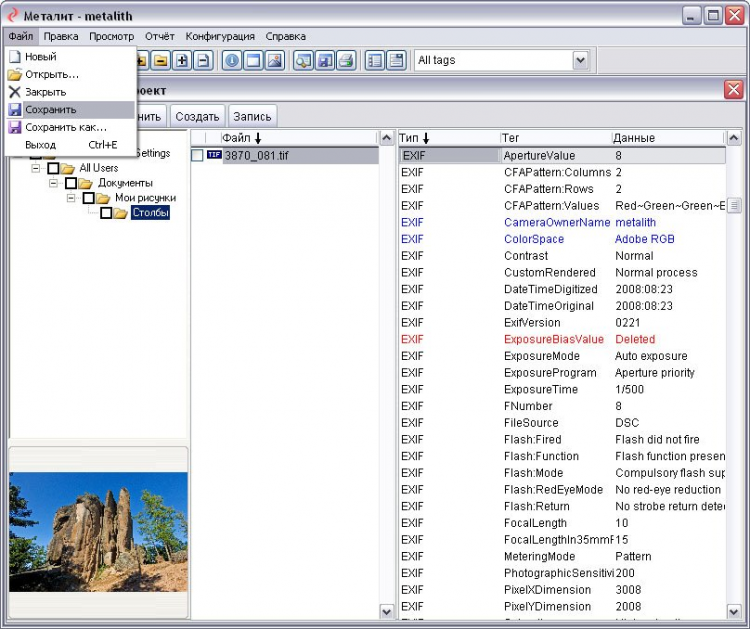Screen dimensions: 750x629
Task: Click the blue info icon in toolbar
Action: pyautogui.click(x=232, y=61)
